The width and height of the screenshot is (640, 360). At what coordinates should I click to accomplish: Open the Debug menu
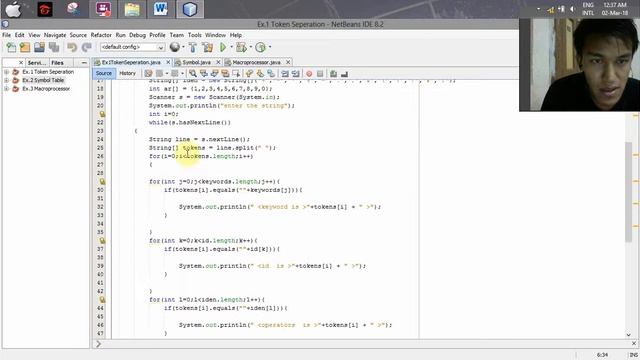(137, 35)
